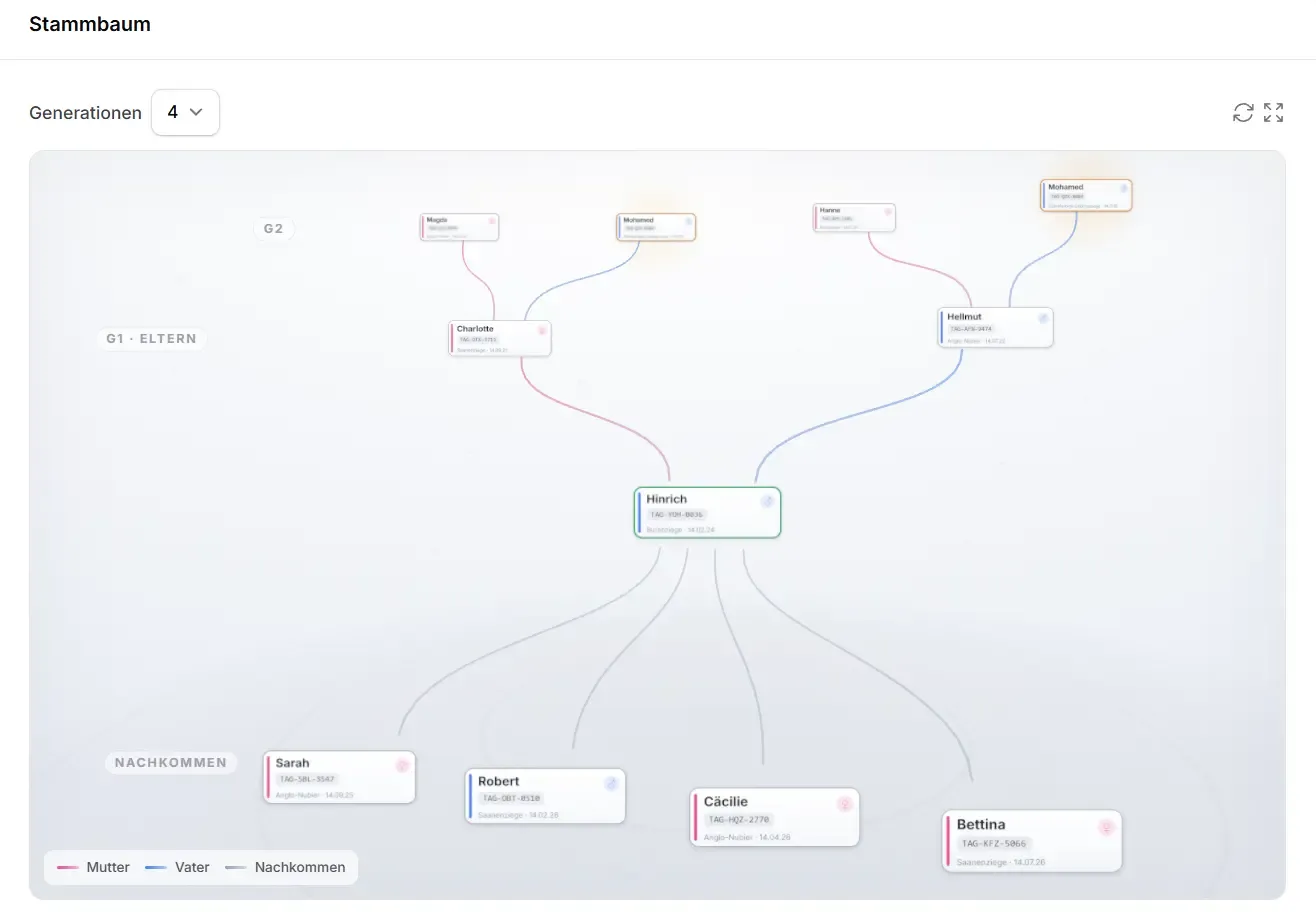The image size is (1316, 912).
Task: Click the NACHKOMMEN generation label
Action: tap(171, 763)
